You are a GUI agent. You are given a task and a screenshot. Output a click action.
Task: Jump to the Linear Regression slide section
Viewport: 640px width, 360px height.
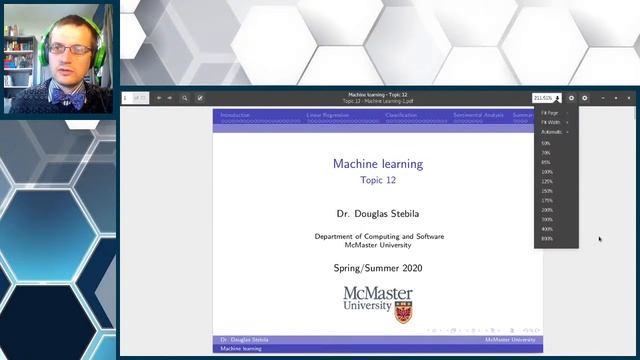[x=328, y=115]
